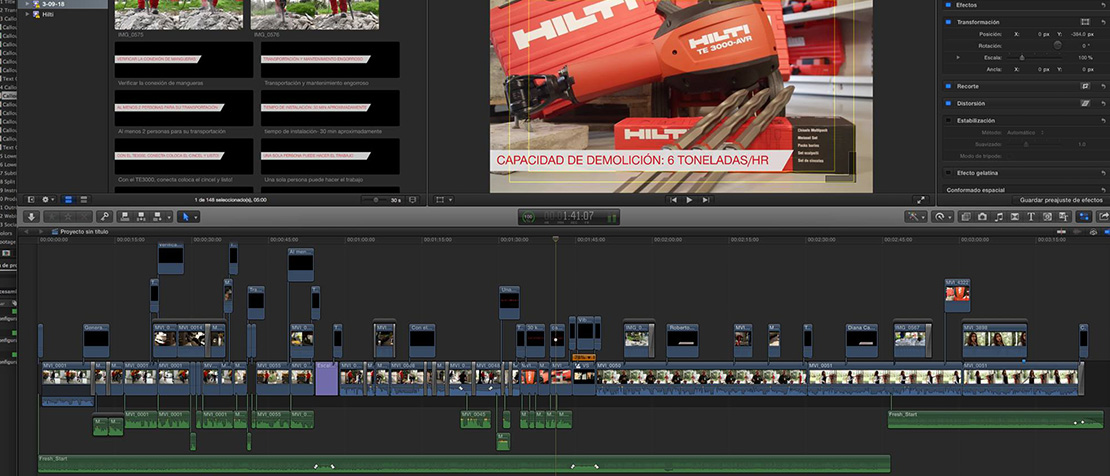Viewport: 1110px width, 476px height.
Task: Toggle timeline snapping button
Action: pos(1106,232)
